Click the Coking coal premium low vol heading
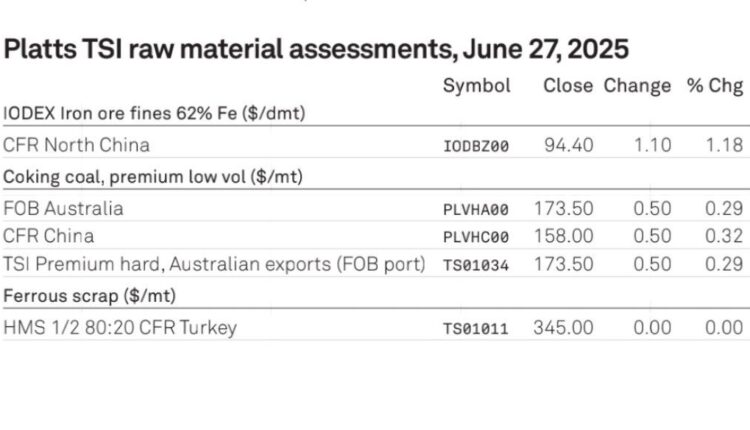750x430 pixels. click(153, 177)
